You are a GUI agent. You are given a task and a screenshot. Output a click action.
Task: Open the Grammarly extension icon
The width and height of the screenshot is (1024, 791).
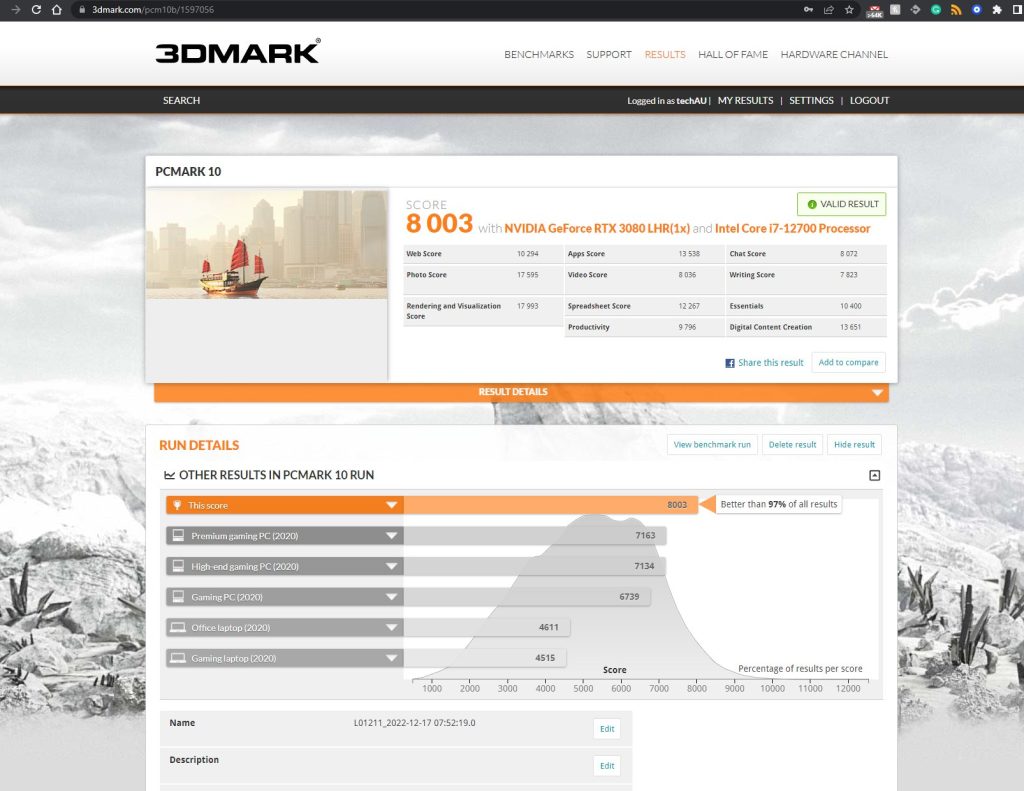click(x=936, y=10)
